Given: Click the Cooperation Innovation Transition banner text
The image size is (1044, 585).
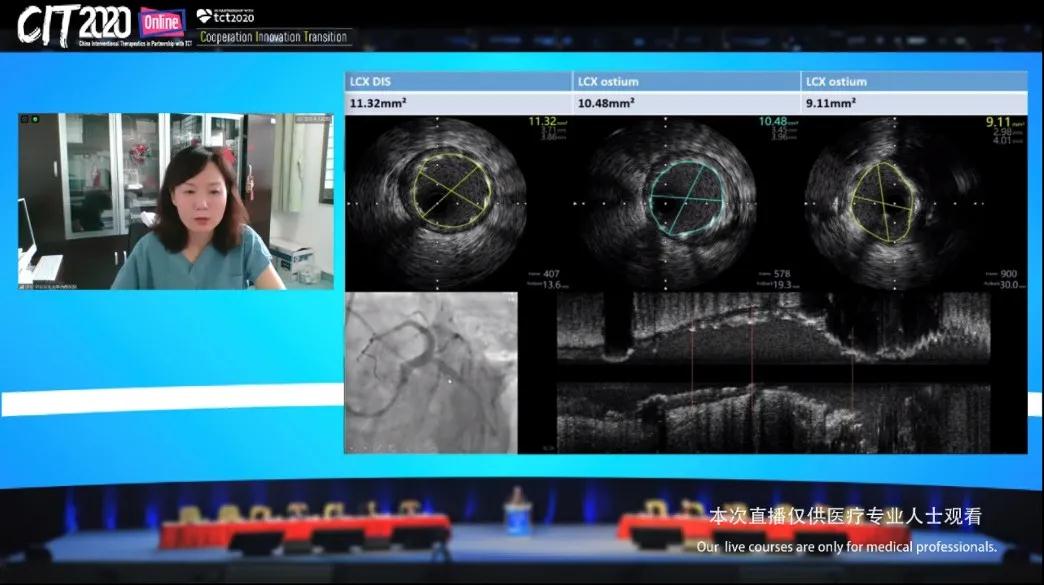Looking at the screenshot, I should [274, 37].
